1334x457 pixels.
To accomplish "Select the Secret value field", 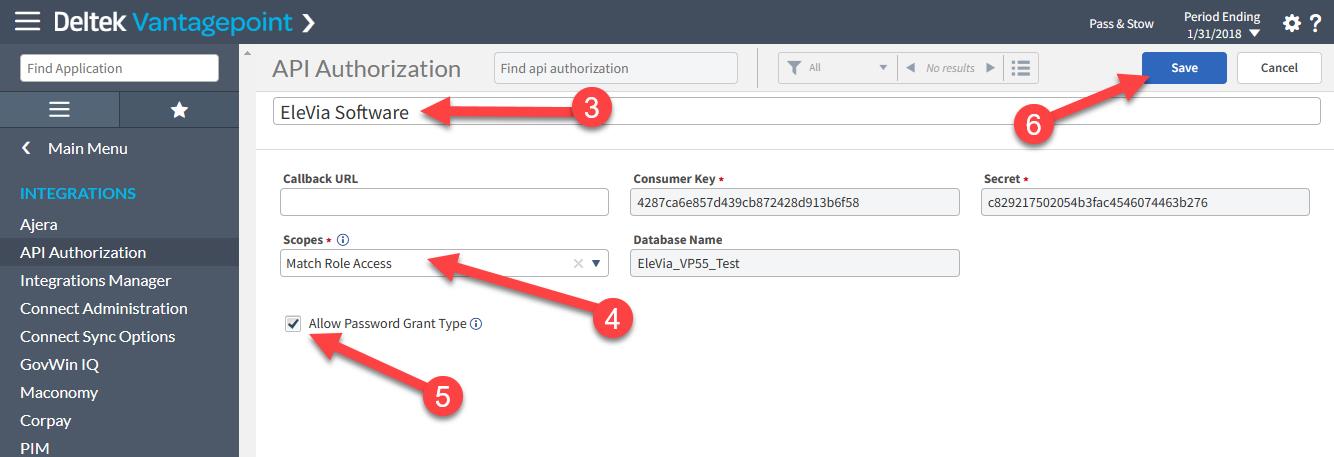I will 1145,202.
